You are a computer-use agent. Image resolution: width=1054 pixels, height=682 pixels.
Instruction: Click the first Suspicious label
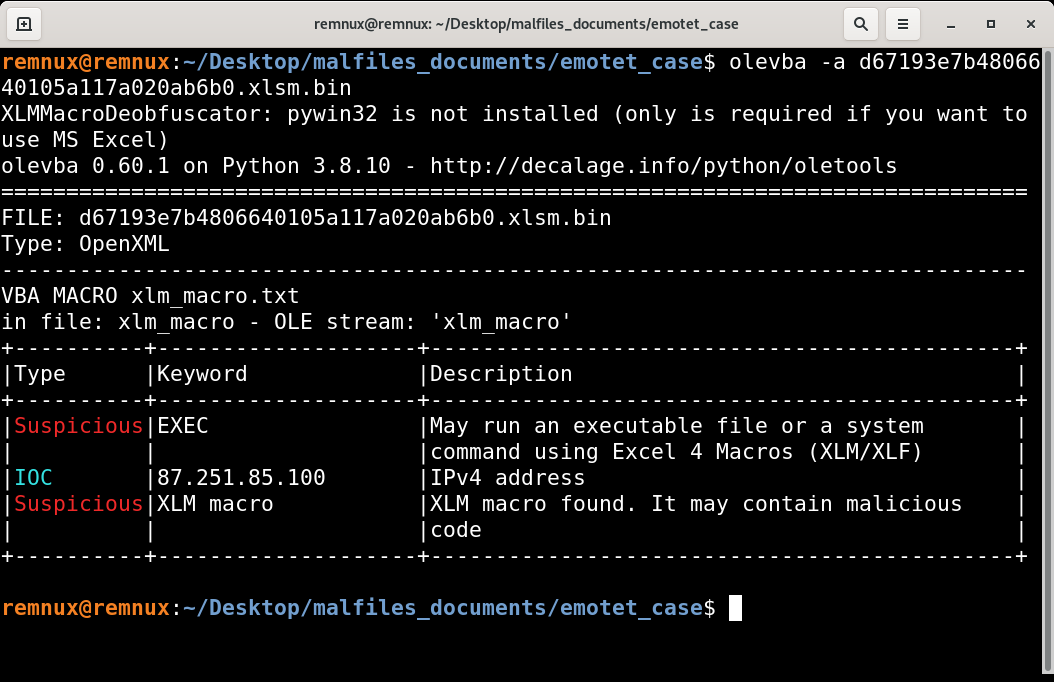tap(78, 425)
